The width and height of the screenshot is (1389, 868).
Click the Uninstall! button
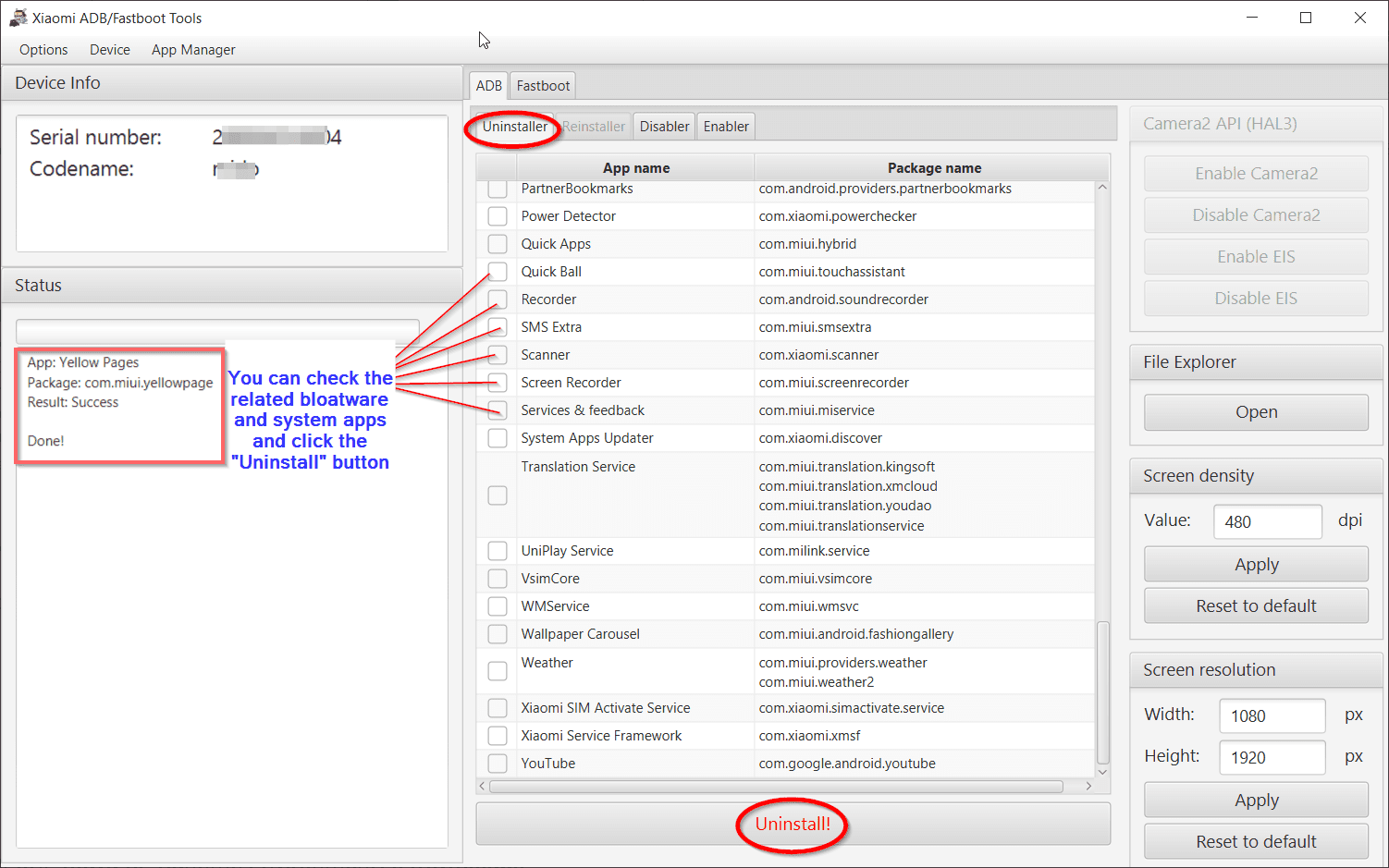(793, 824)
